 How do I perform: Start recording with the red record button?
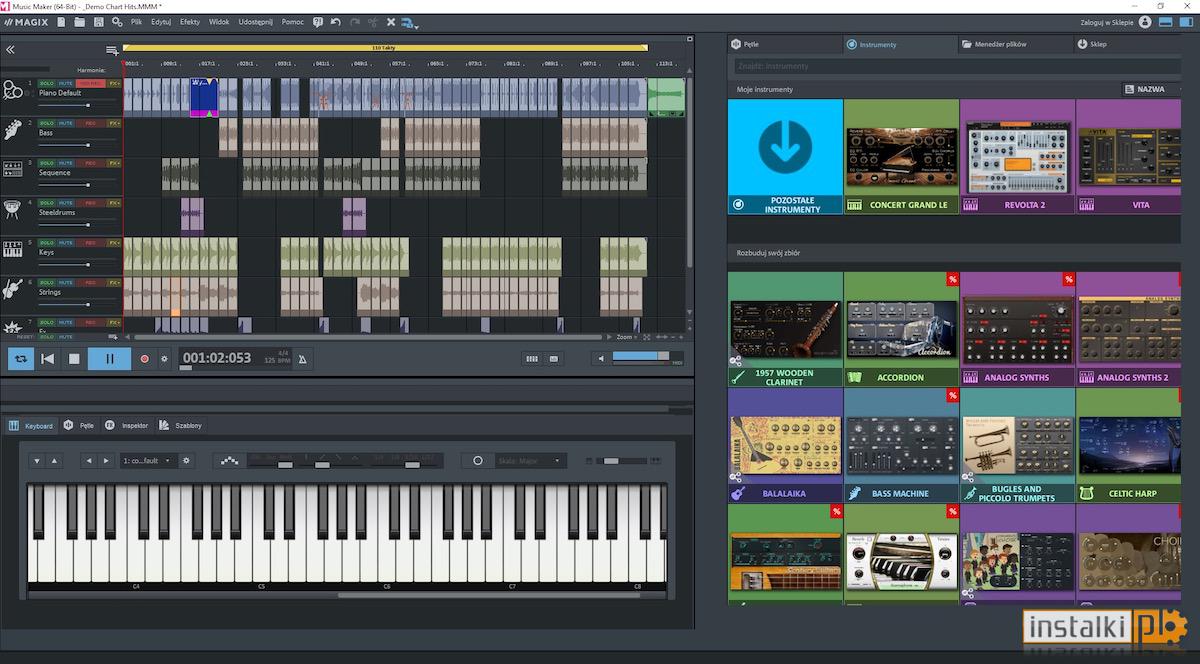[144, 358]
